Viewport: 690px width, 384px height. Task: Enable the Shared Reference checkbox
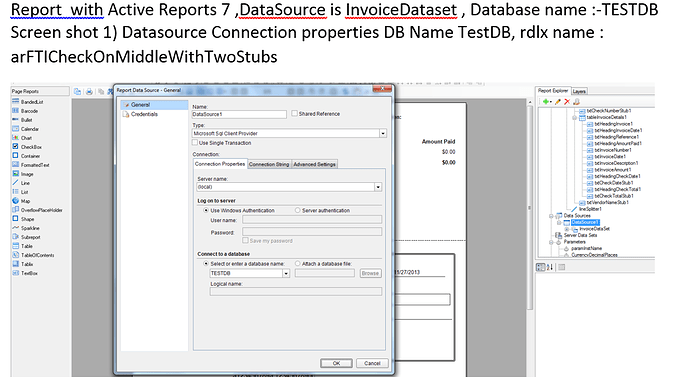click(294, 113)
